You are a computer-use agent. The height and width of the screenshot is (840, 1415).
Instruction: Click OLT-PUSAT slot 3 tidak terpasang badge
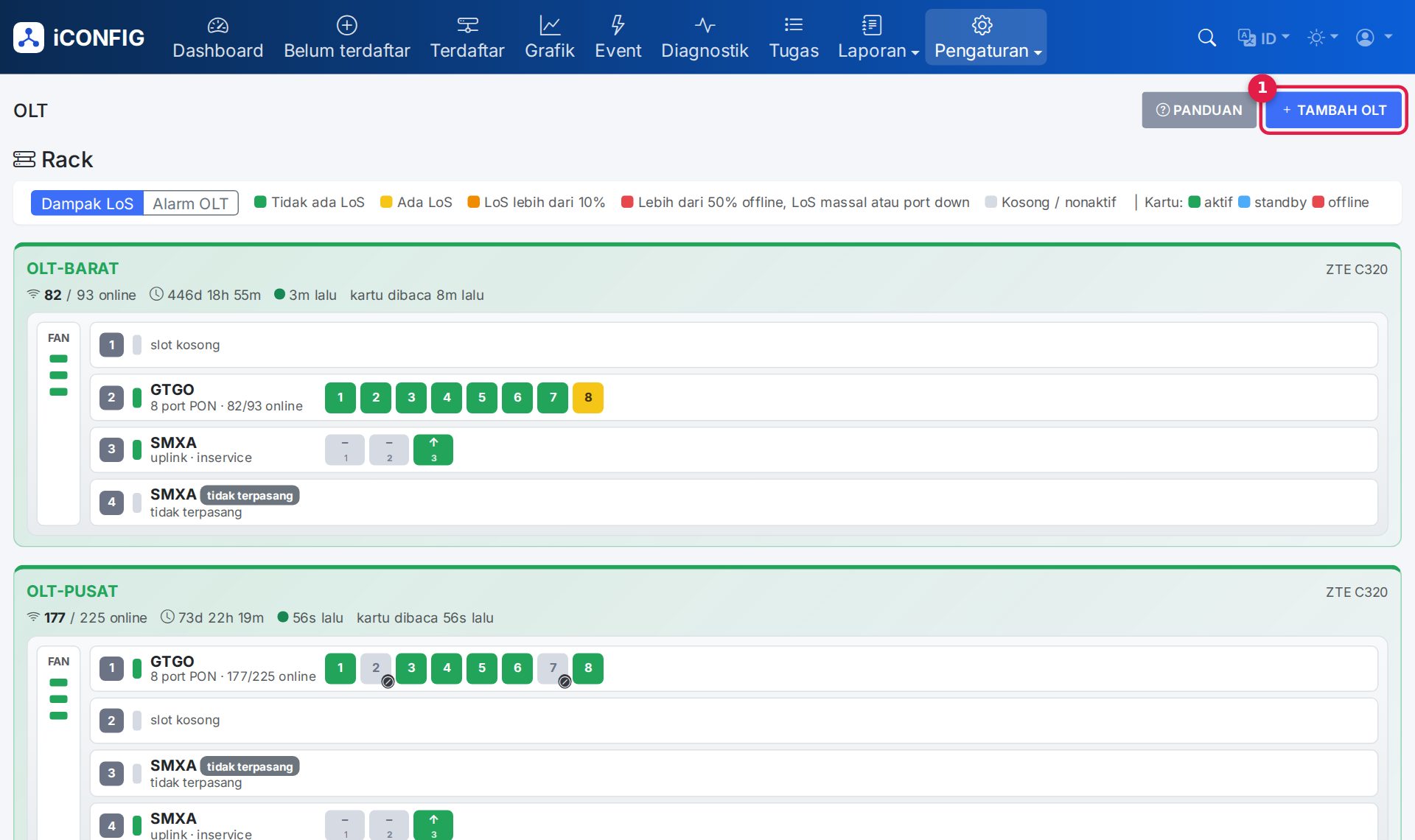click(x=250, y=766)
